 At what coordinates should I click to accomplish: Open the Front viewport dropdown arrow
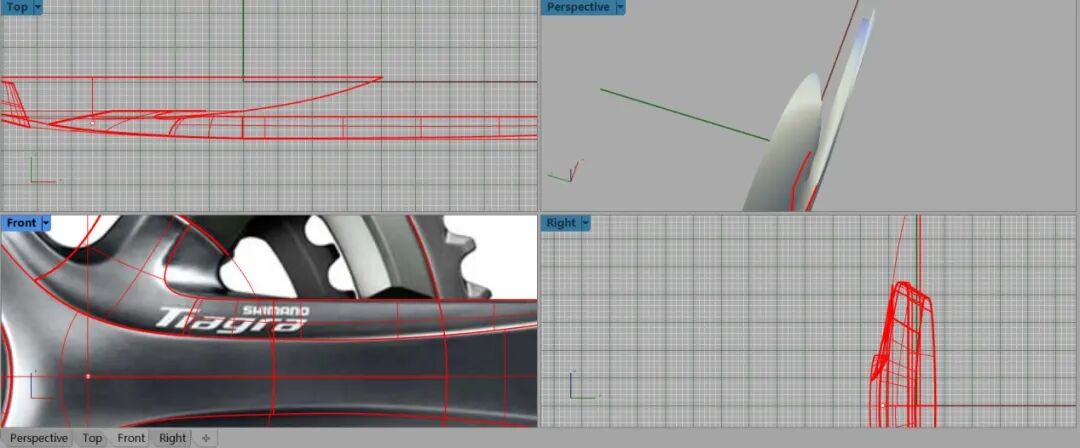pyautogui.click(x=46, y=223)
